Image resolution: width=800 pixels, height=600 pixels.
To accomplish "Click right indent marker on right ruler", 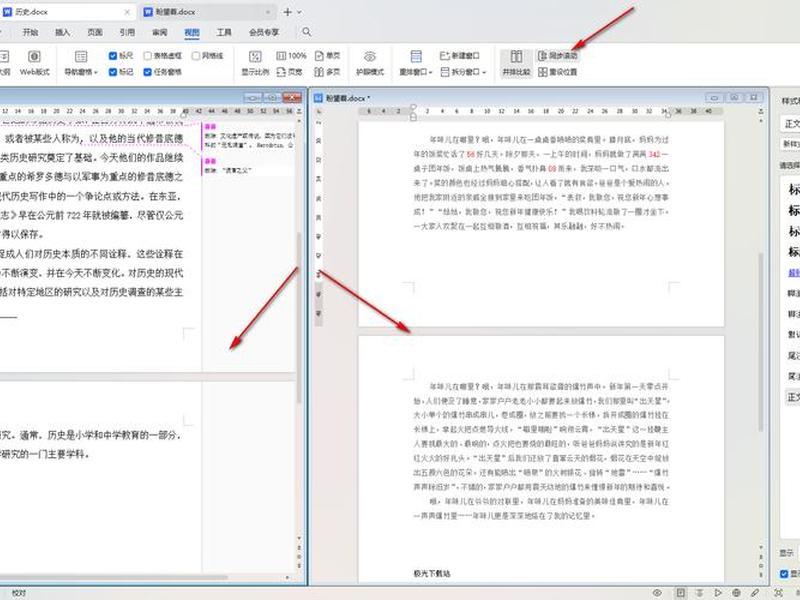I will point(668,114).
